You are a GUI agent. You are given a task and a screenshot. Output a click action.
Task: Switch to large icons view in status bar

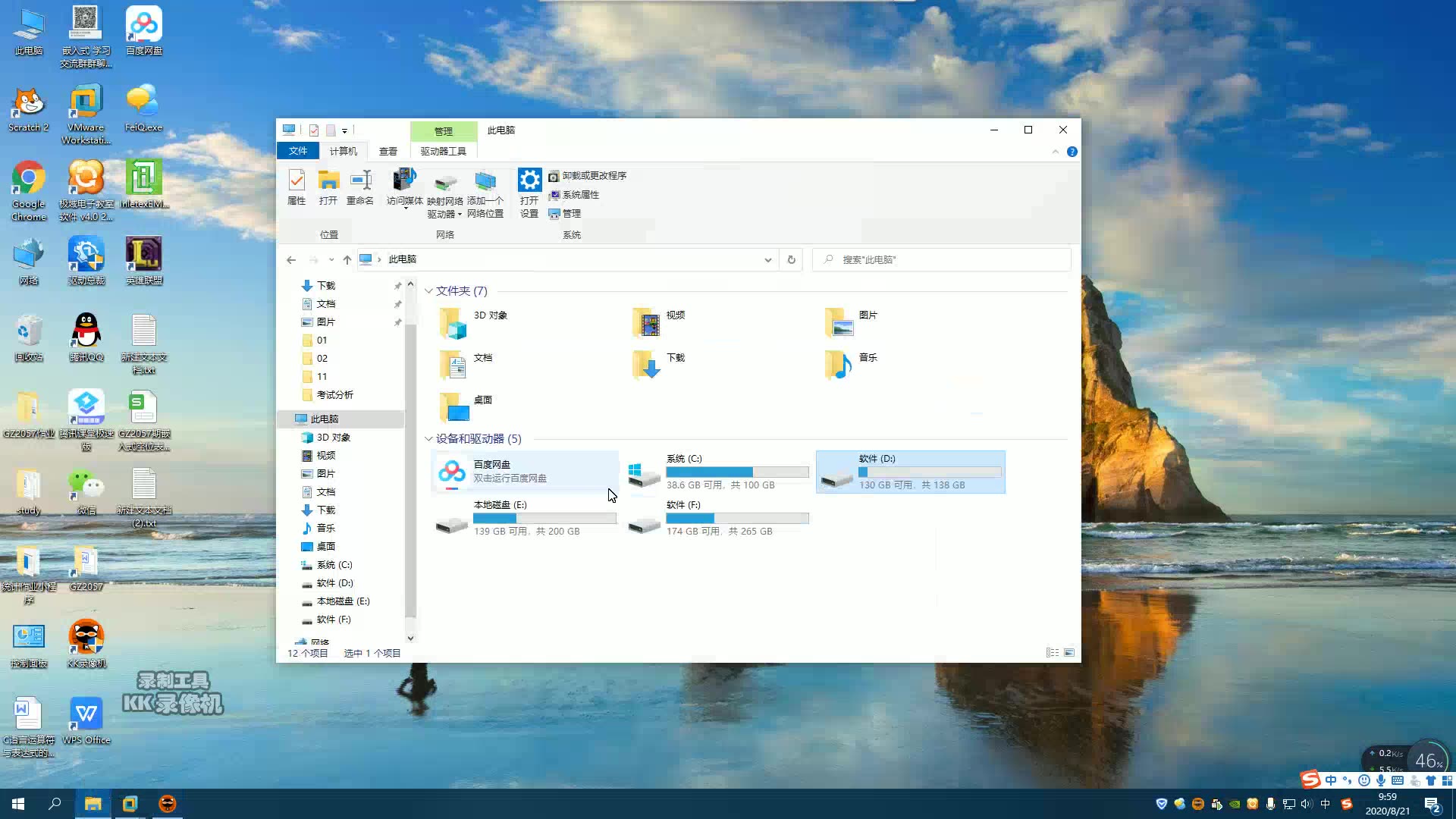(x=1069, y=652)
